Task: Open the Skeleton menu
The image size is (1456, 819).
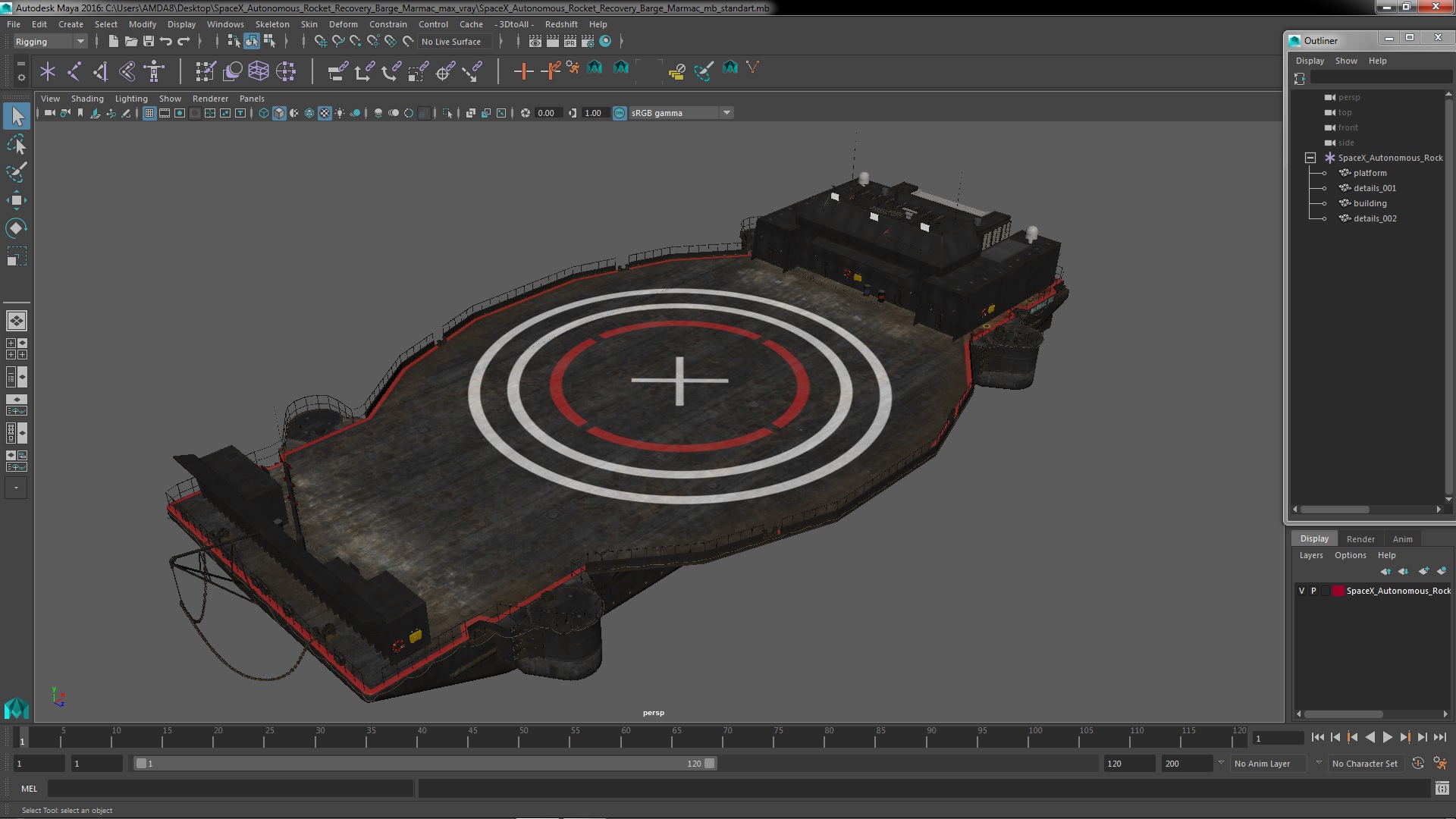Action: click(272, 24)
